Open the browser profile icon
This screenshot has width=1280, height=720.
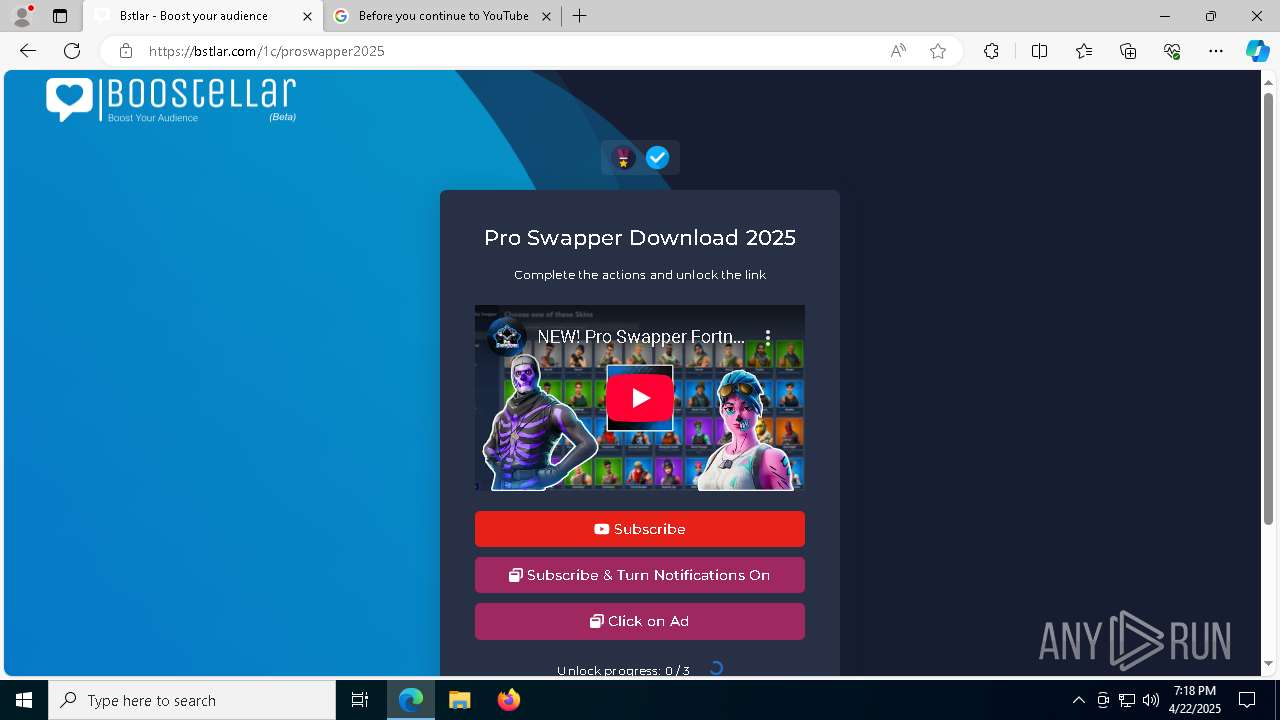click(21, 16)
